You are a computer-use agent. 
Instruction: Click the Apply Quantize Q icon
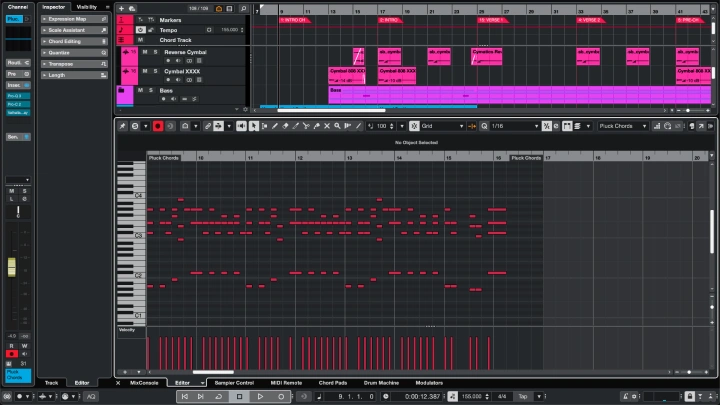(484, 126)
